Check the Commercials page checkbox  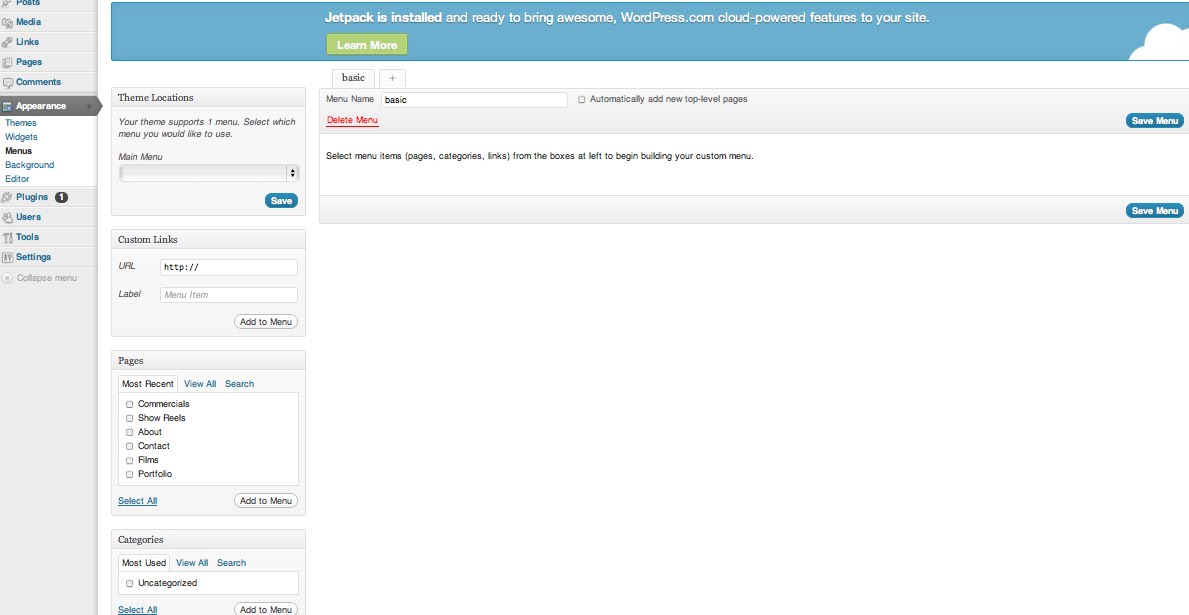coord(130,404)
